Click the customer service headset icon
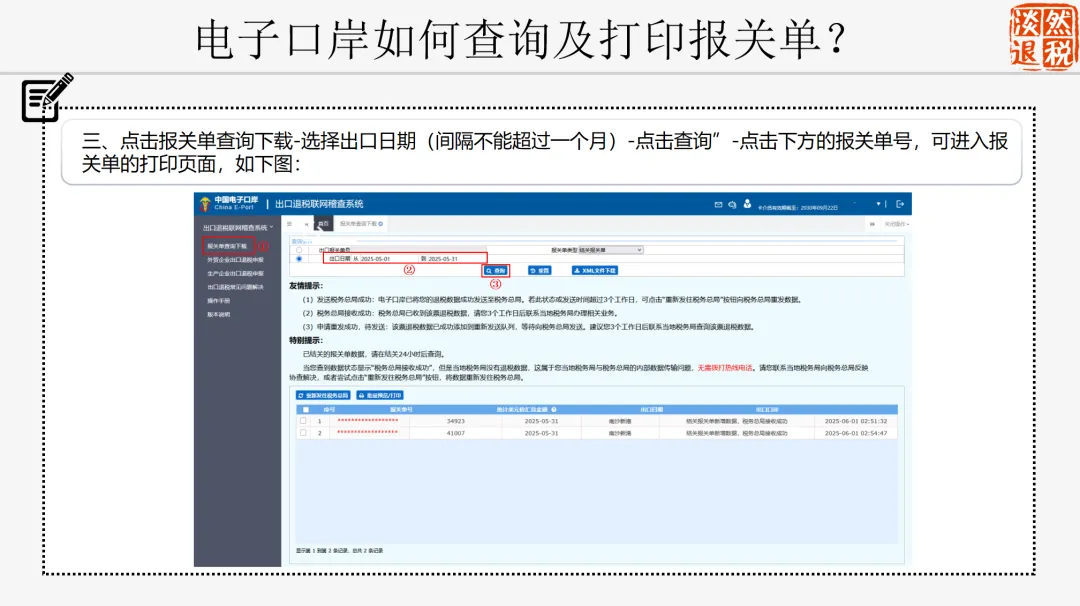The height and width of the screenshot is (606, 1080). 732,205
